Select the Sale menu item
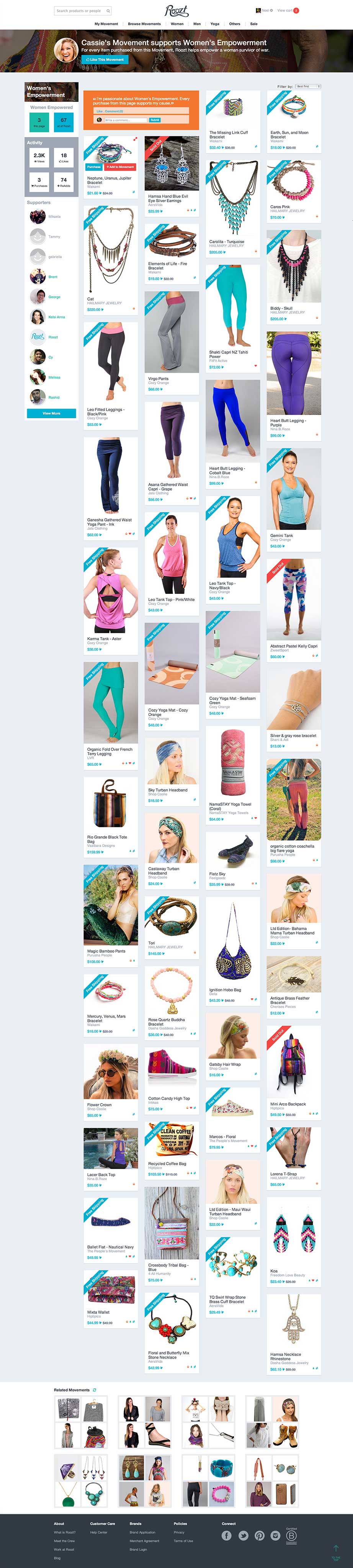This screenshot has width=353, height=1568. 254,24
